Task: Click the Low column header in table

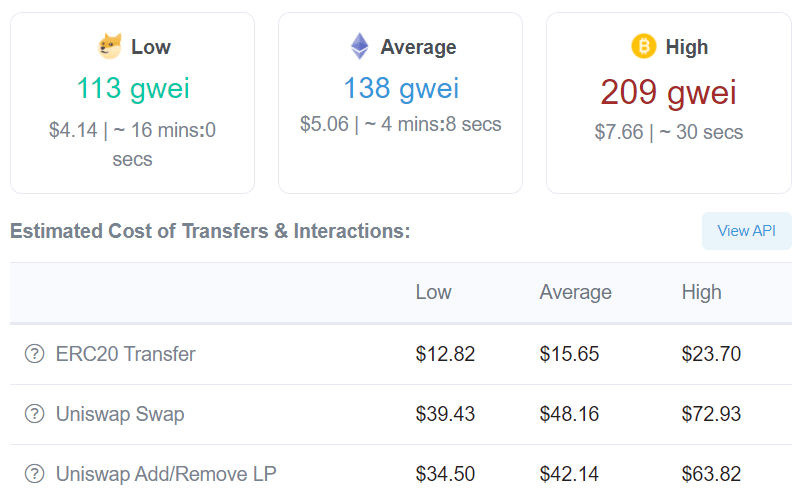Action: (433, 292)
